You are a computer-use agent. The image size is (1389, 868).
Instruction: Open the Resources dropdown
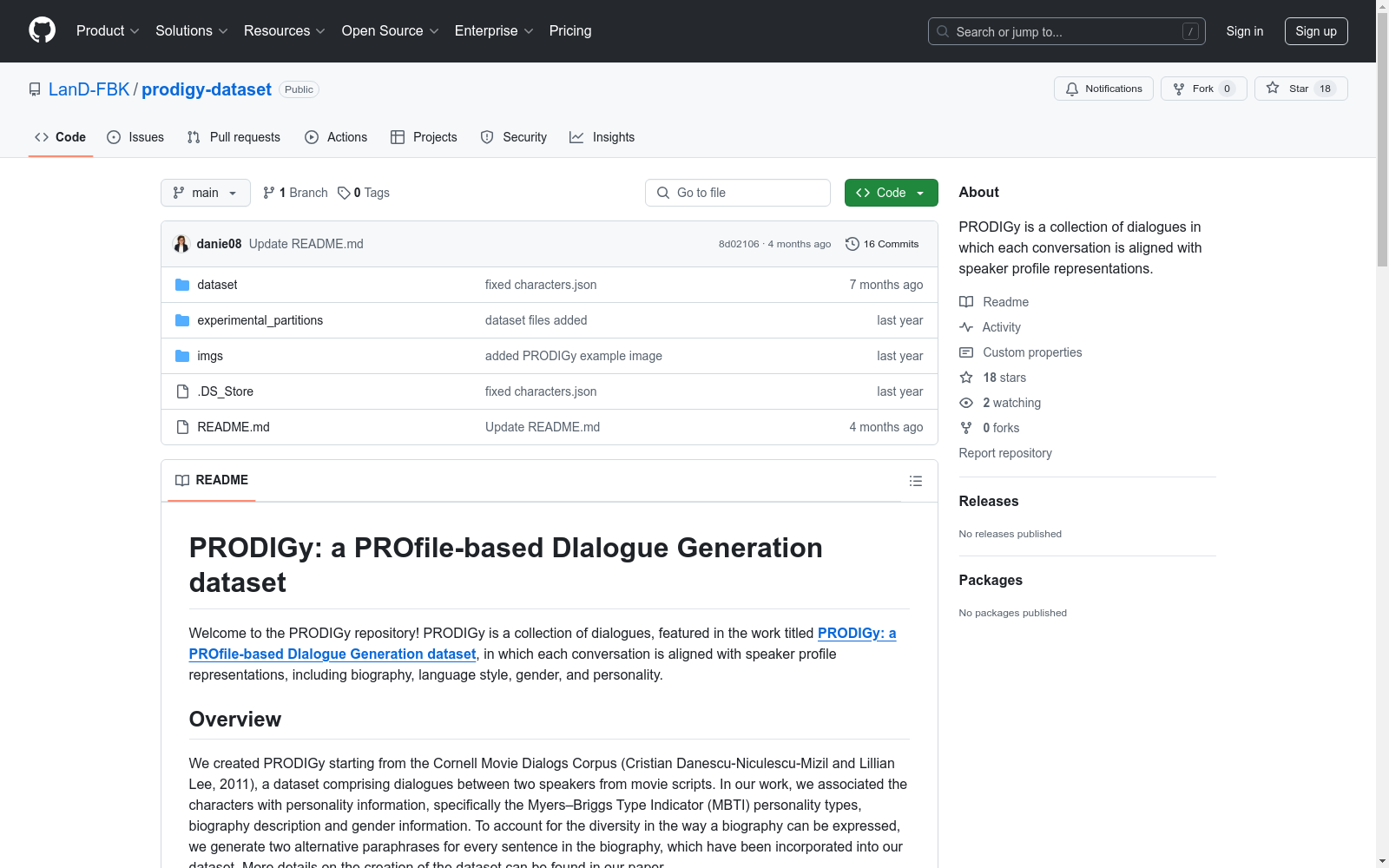285,30
